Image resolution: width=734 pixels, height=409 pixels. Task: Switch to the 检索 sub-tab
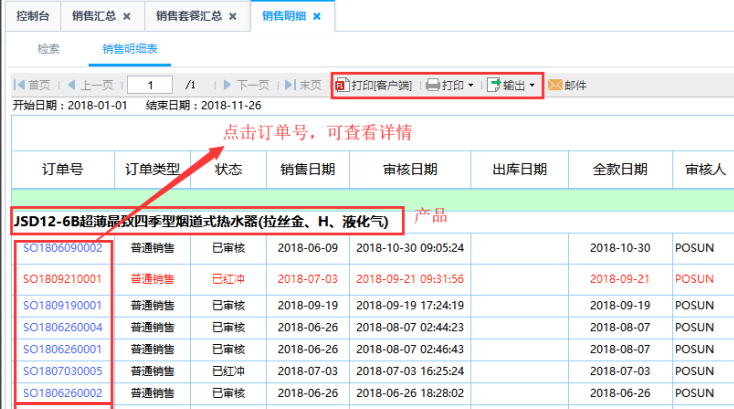48,49
